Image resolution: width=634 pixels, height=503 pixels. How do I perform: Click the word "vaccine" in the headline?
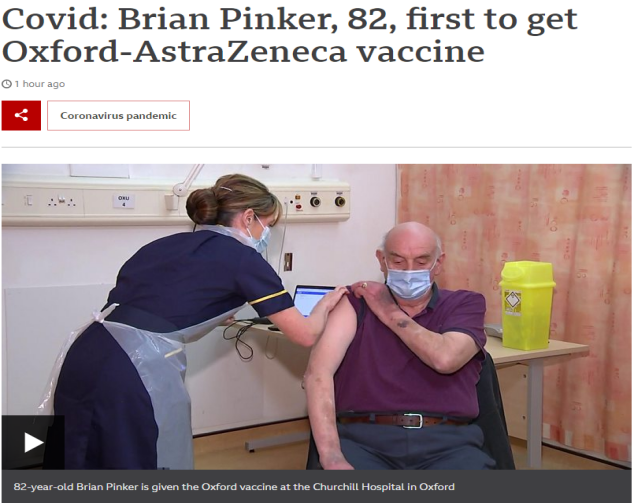(x=420, y=52)
